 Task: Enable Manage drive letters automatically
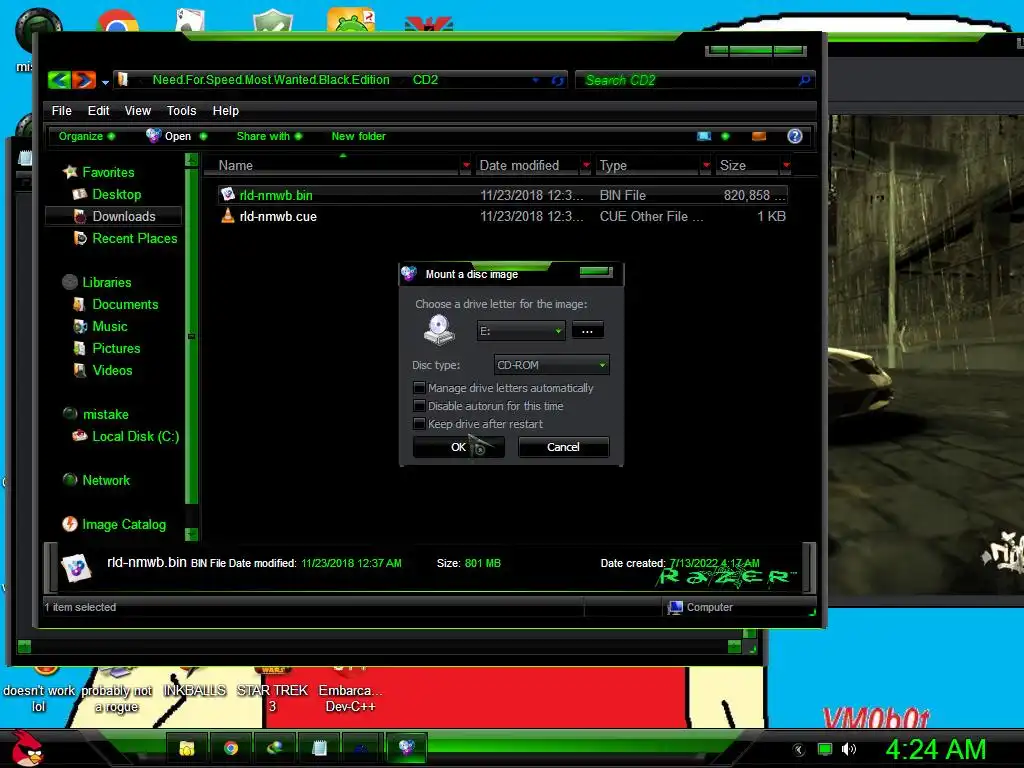[419, 388]
